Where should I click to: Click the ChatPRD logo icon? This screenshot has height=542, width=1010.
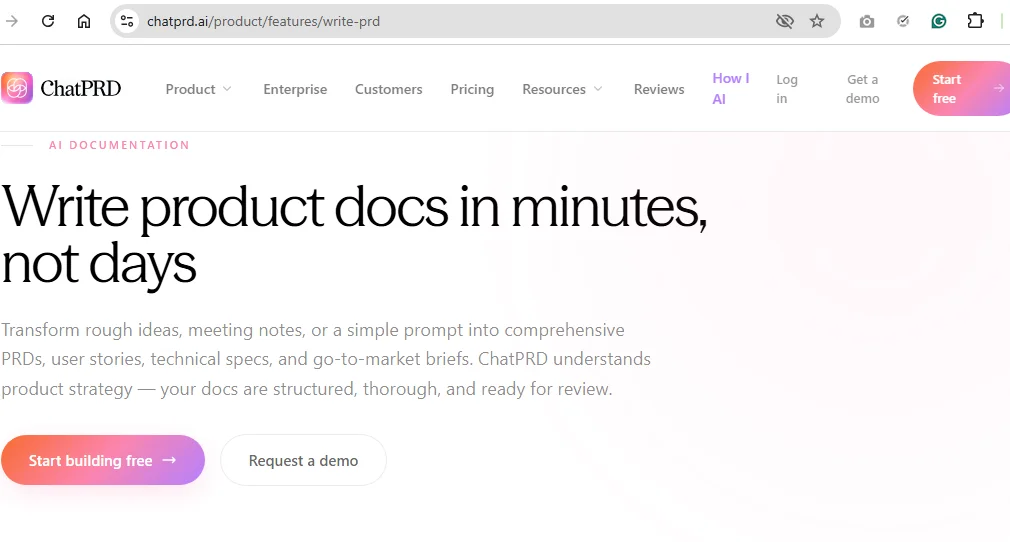pos(17,88)
